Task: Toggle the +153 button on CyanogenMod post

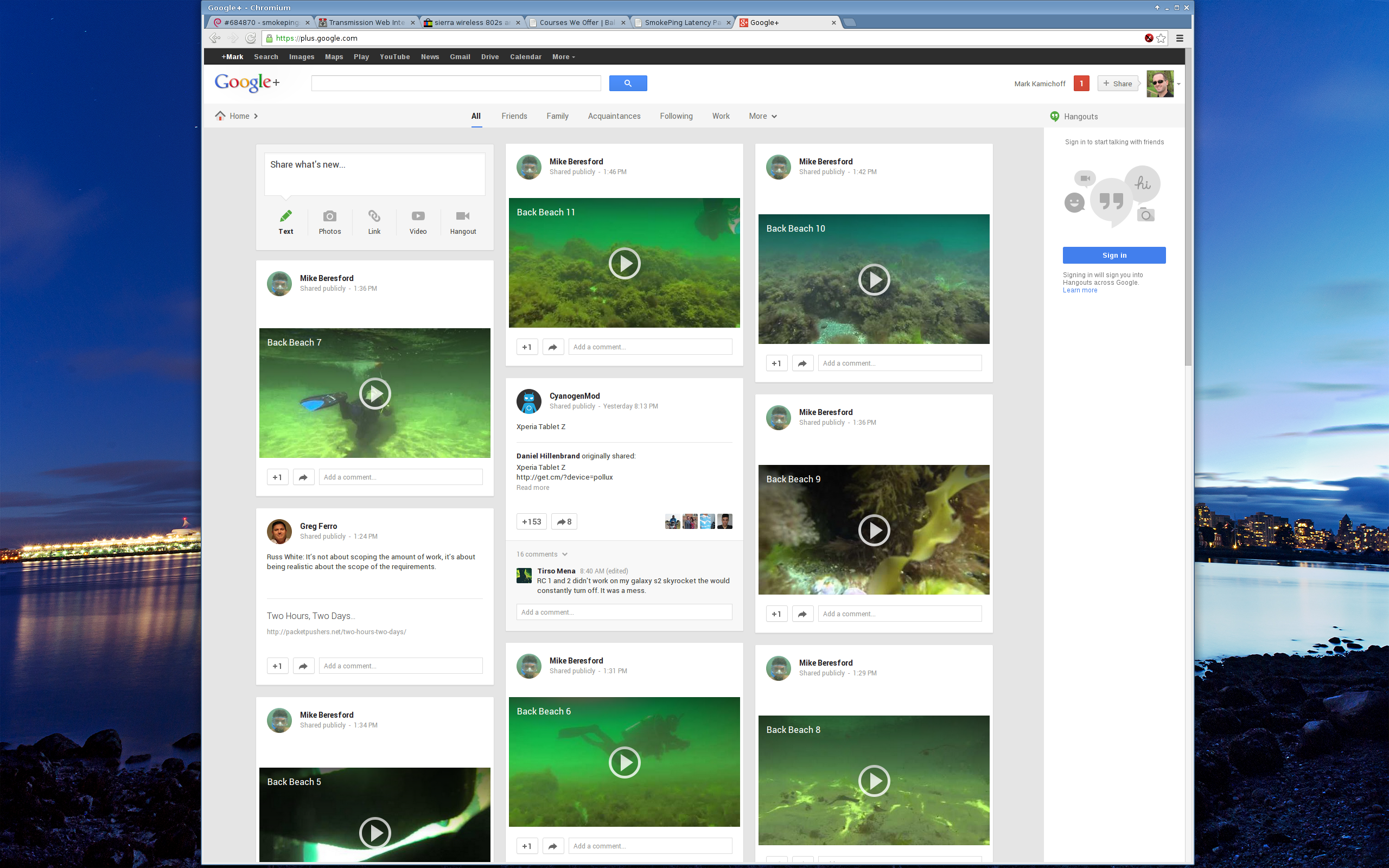Action: coord(532,521)
